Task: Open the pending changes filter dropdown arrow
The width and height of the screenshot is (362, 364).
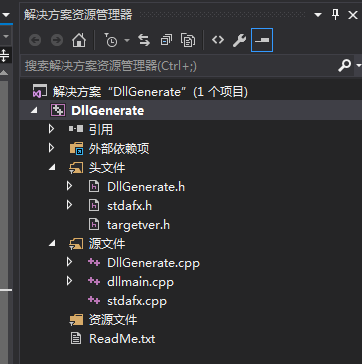Action: click(127, 41)
